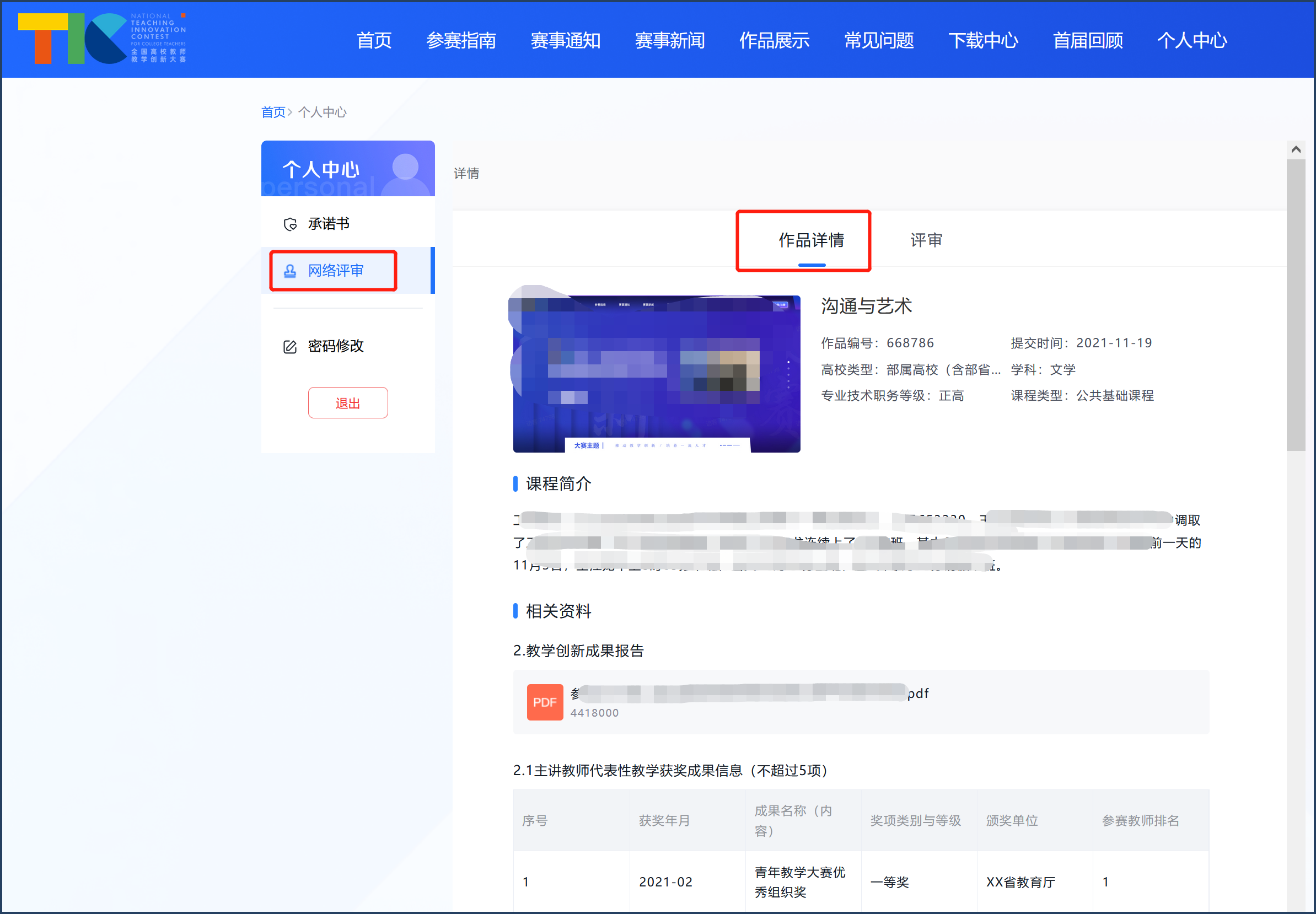Click the 沟通与艺术 course cover thumbnail
Viewport: 1316px width, 914px height.
click(656, 374)
